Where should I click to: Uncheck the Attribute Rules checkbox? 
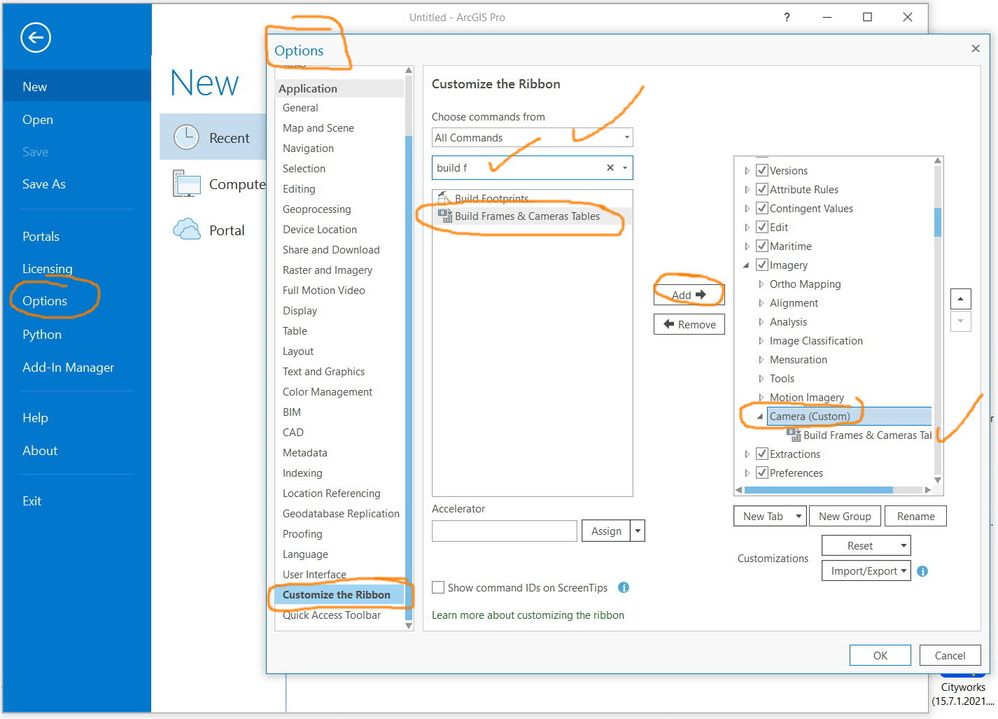762,189
